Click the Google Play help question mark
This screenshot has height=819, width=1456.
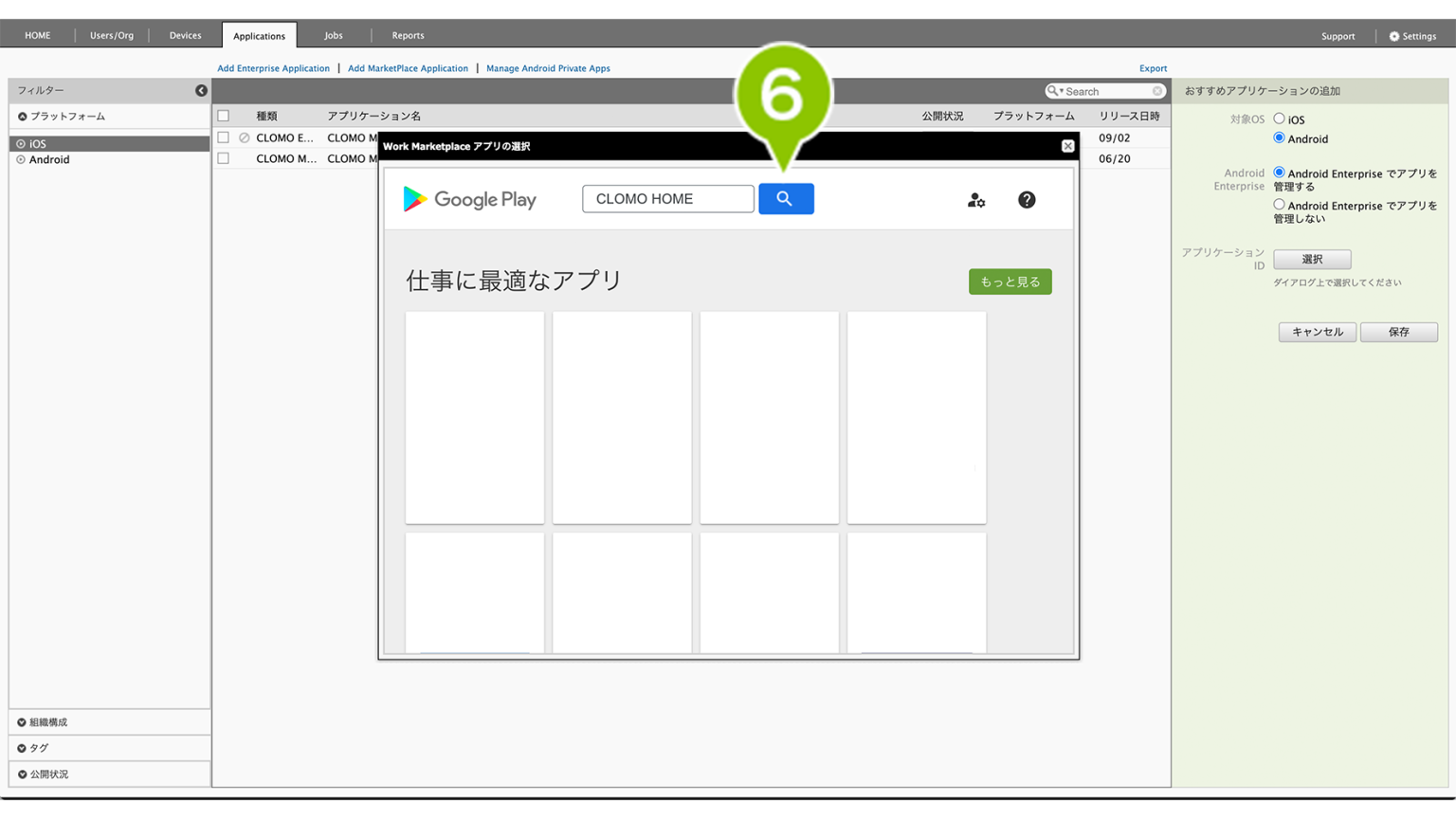1027,200
